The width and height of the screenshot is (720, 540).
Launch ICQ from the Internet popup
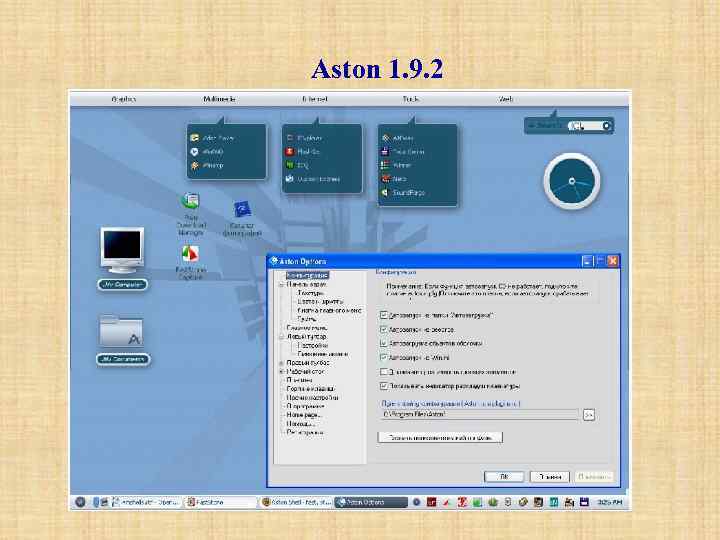pyautogui.click(x=298, y=165)
